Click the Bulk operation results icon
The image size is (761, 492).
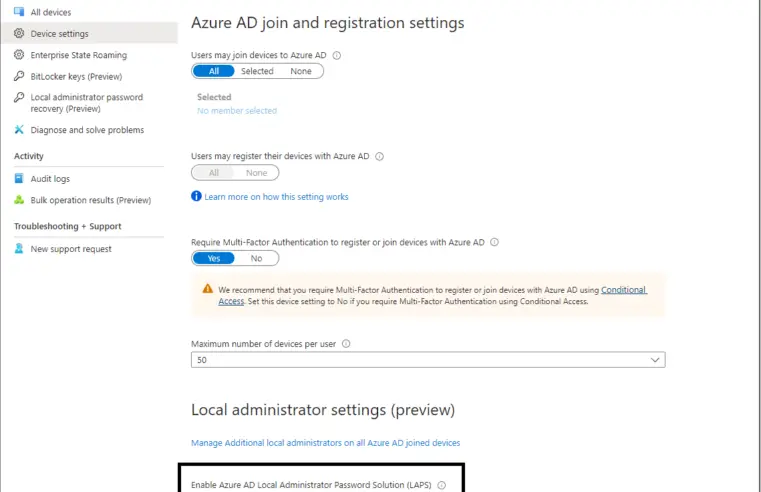click(x=19, y=200)
